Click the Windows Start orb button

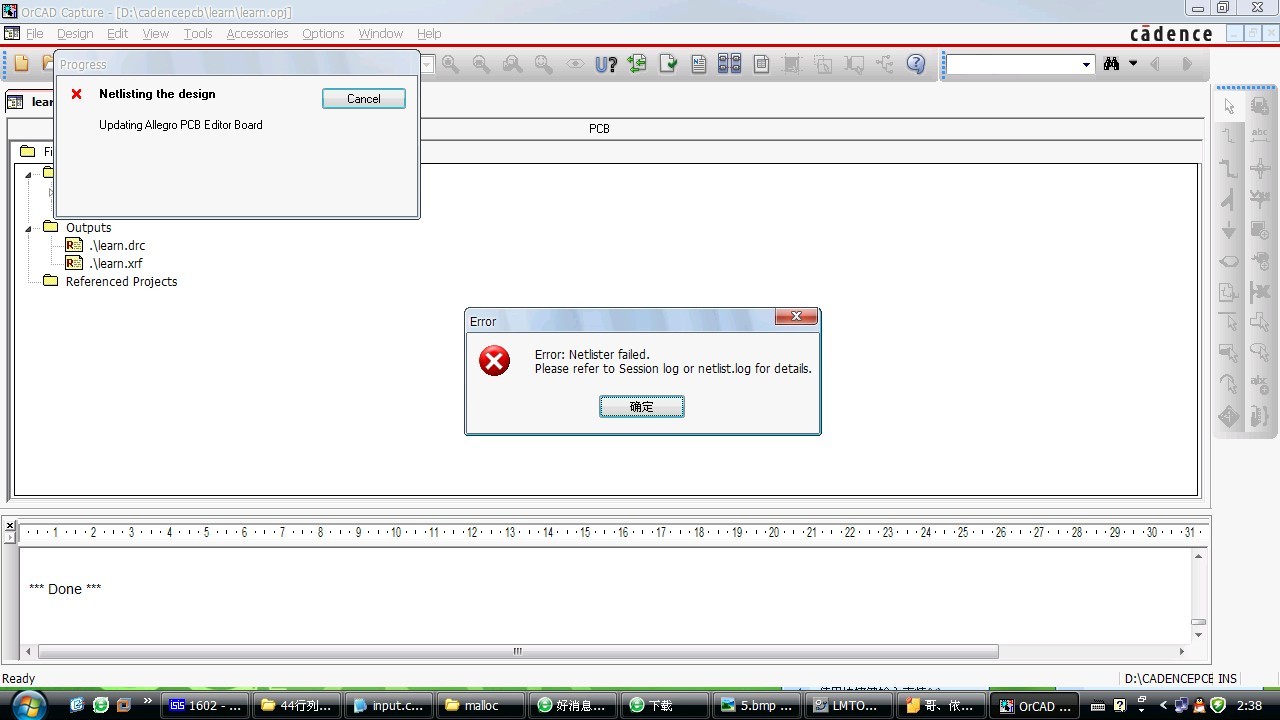coord(30,704)
